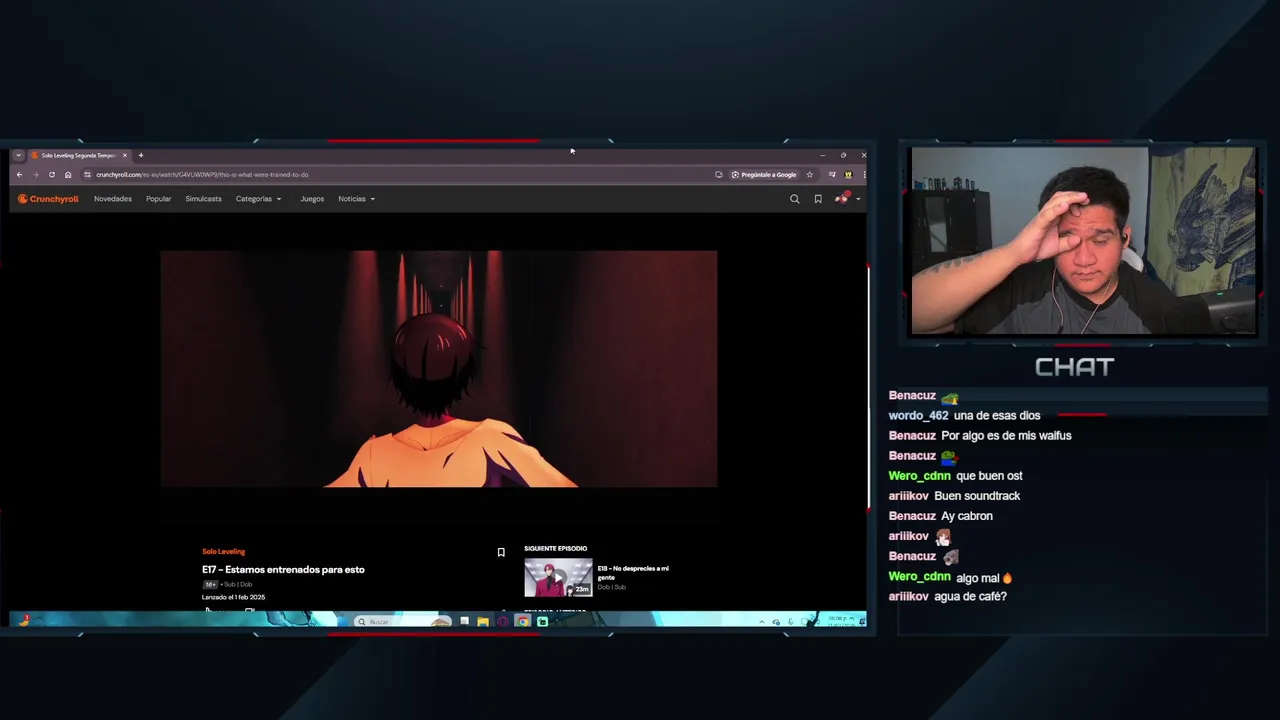
Task: Play next episode E18 thumbnail
Action: pos(558,577)
